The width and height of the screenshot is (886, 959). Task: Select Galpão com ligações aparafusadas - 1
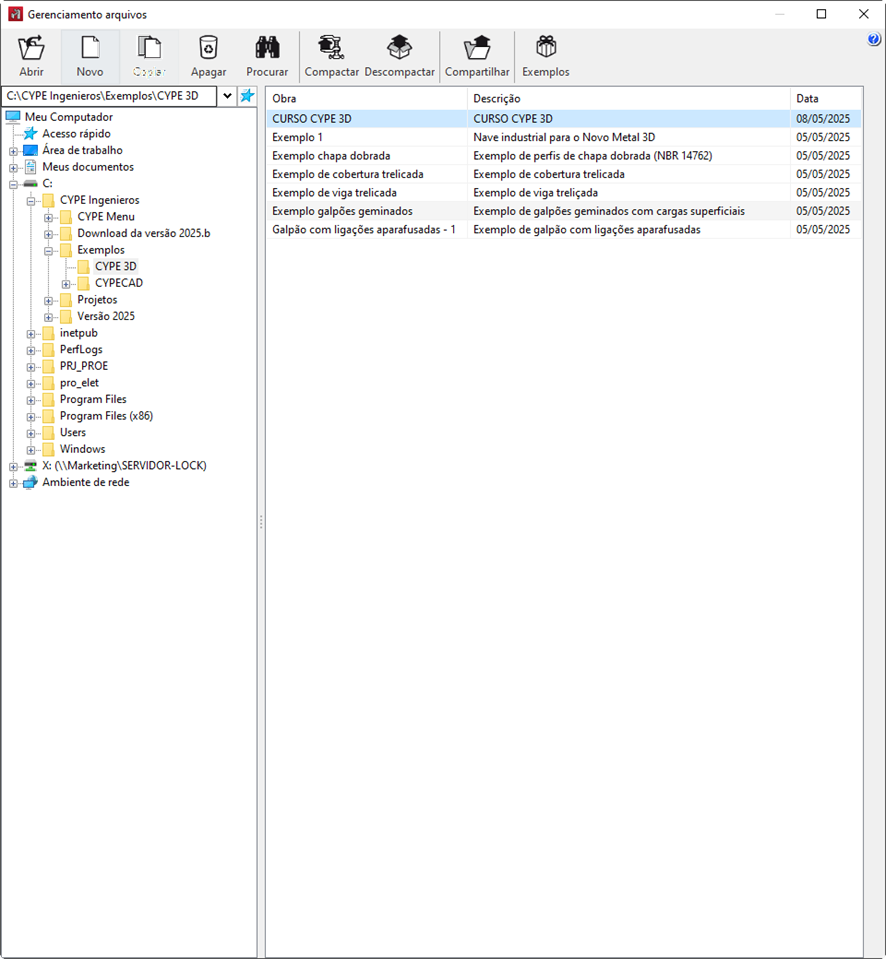click(364, 229)
